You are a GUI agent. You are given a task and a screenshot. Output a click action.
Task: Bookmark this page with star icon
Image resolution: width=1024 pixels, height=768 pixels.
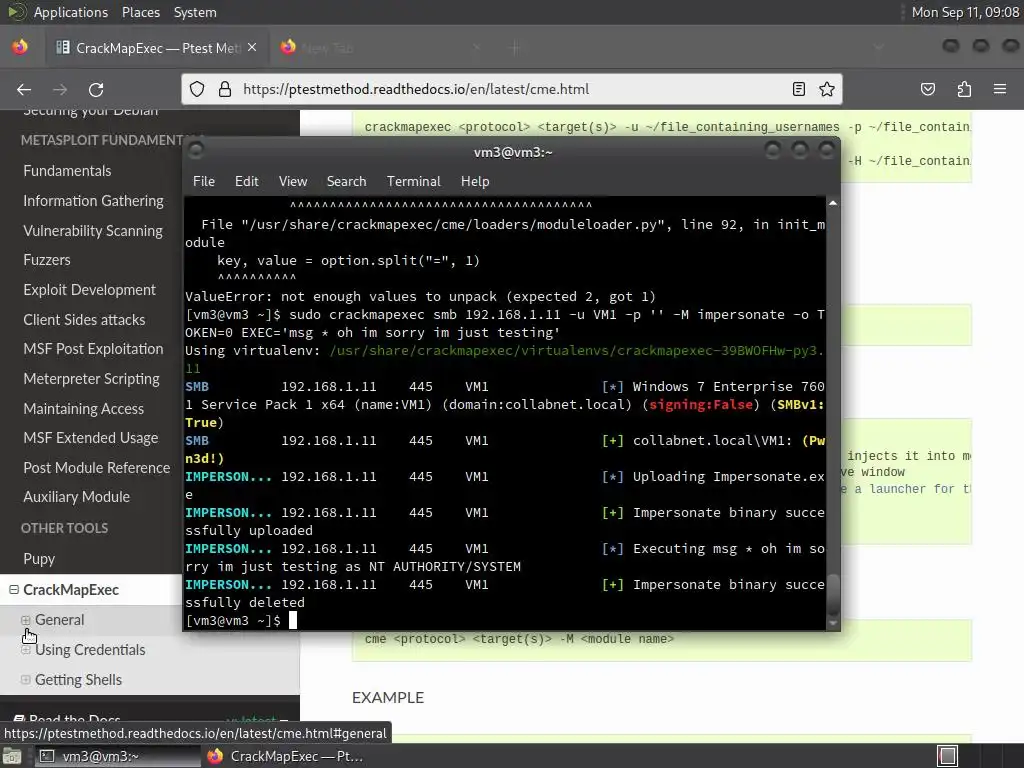(x=827, y=89)
